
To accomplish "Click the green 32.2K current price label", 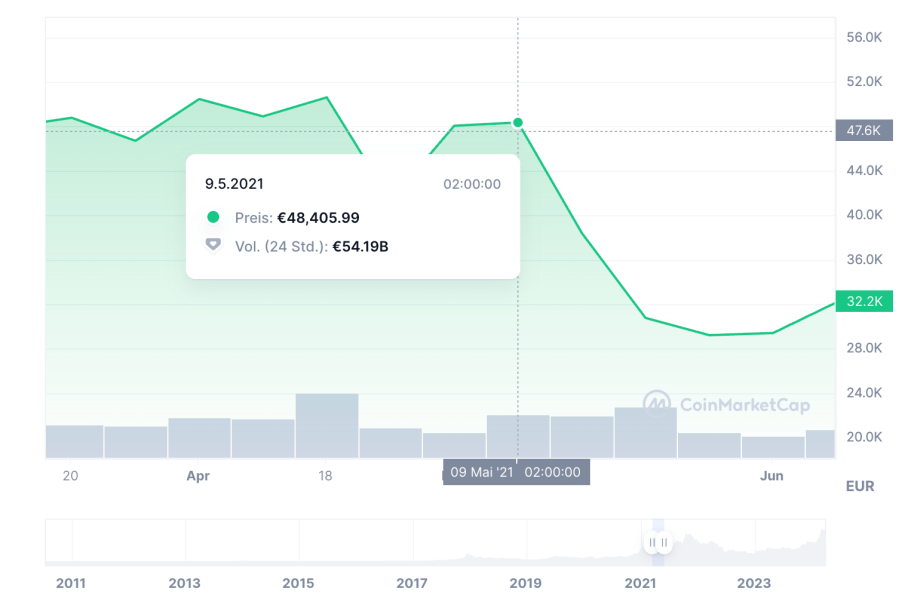I will point(863,301).
